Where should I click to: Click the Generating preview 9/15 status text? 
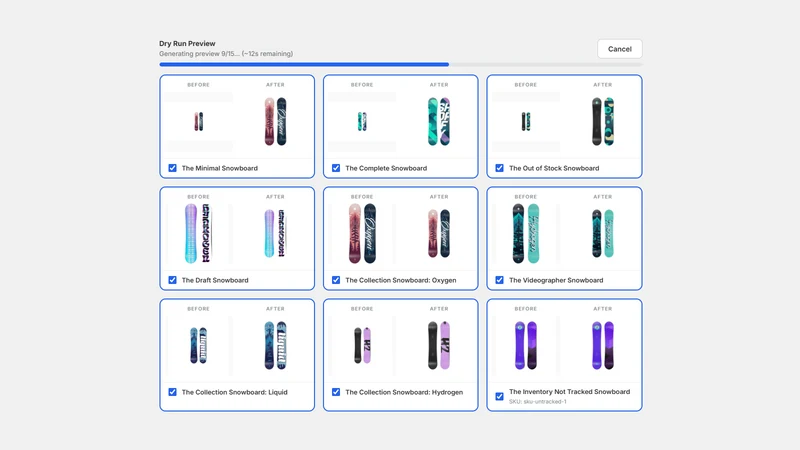(x=226, y=54)
